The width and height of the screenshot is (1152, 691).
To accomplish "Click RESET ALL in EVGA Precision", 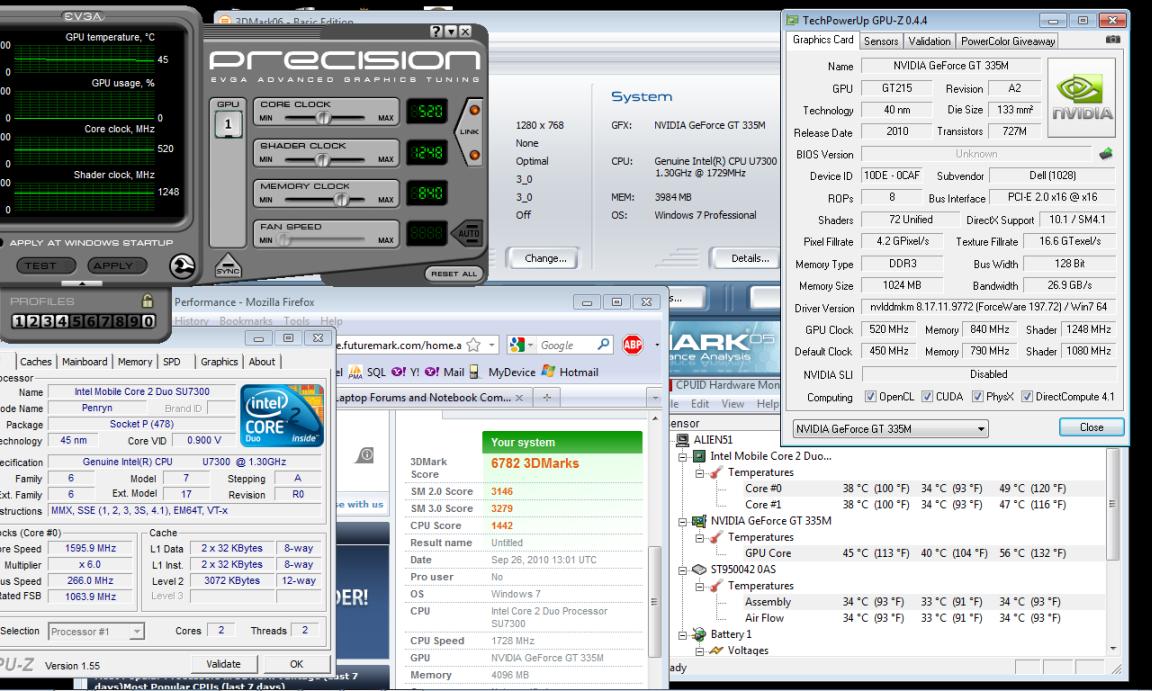I will coord(454,273).
